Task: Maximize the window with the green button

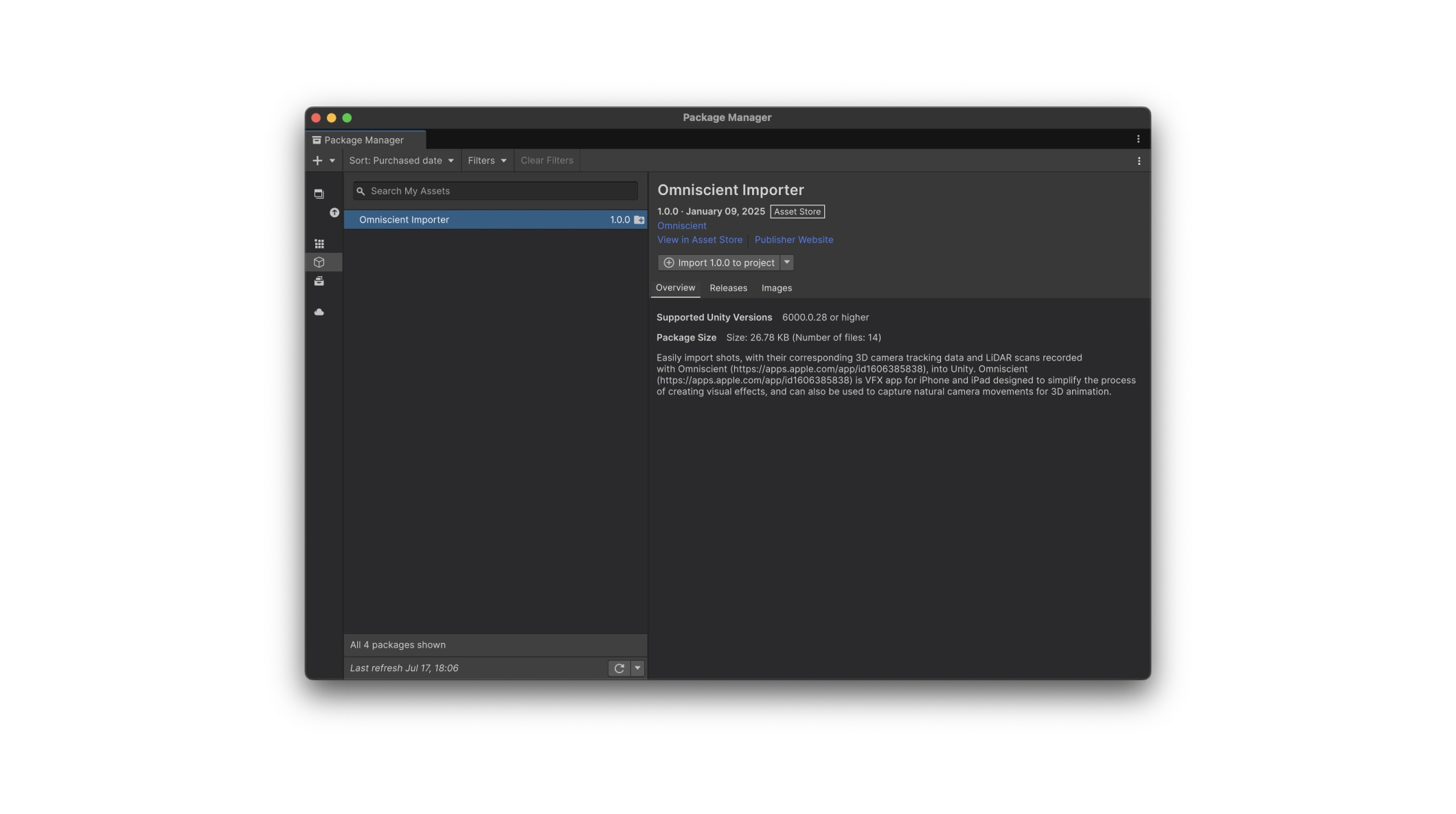Action: pos(347,118)
